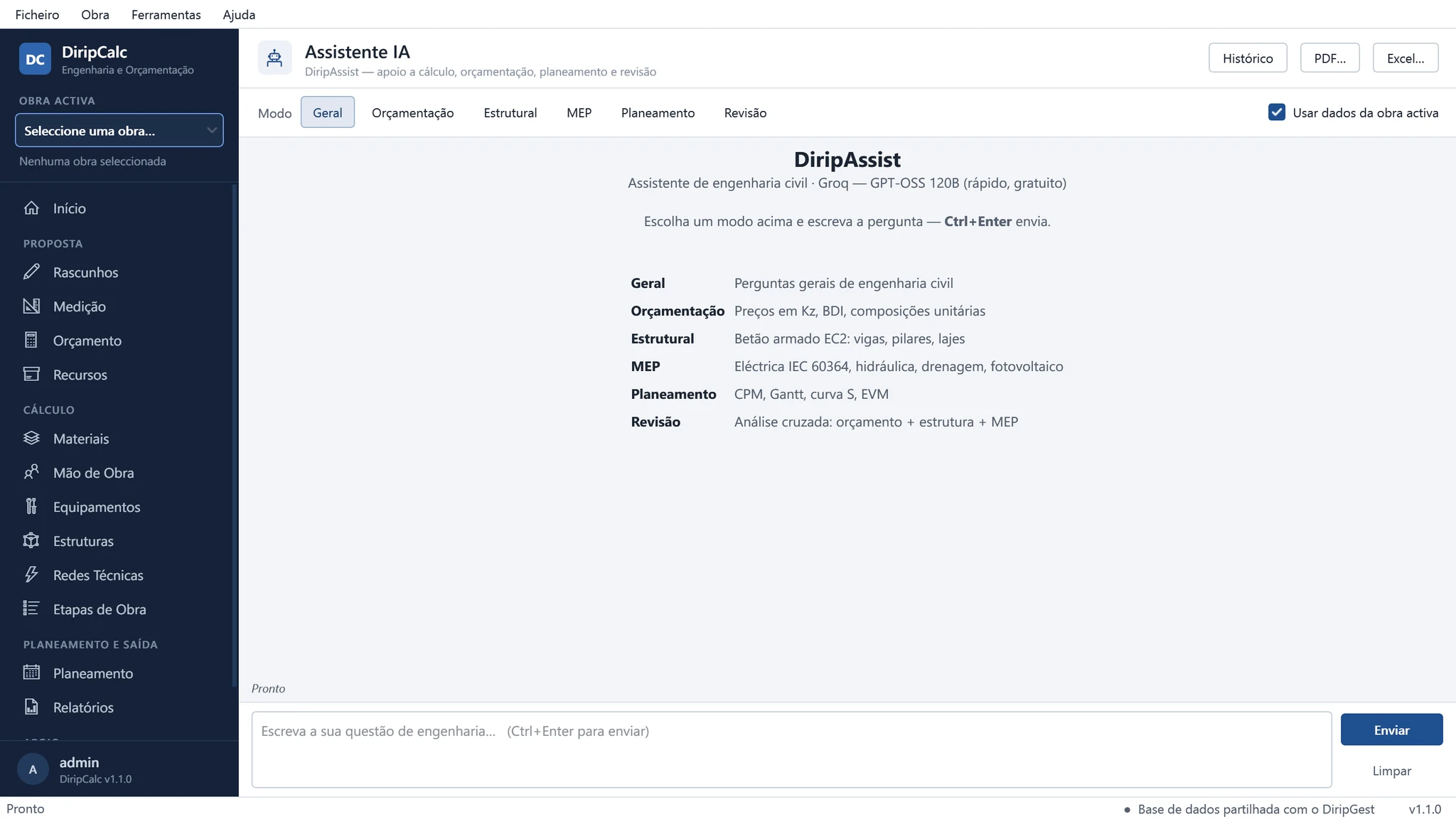Switch to MEP mode tab
Viewport: 1456px width, 819px height.
pyautogui.click(x=579, y=112)
